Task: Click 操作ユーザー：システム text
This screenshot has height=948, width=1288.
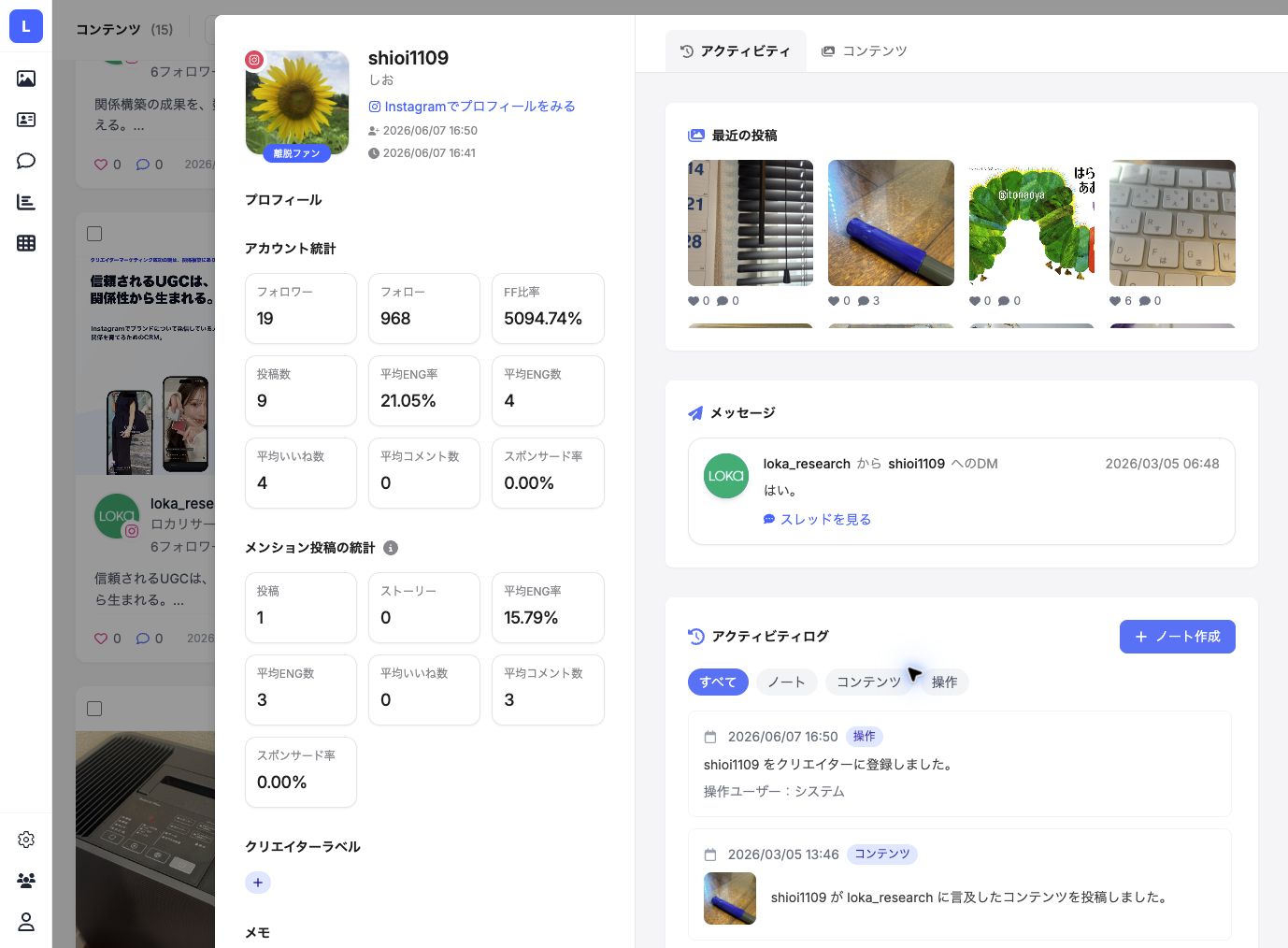Action: (x=774, y=792)
